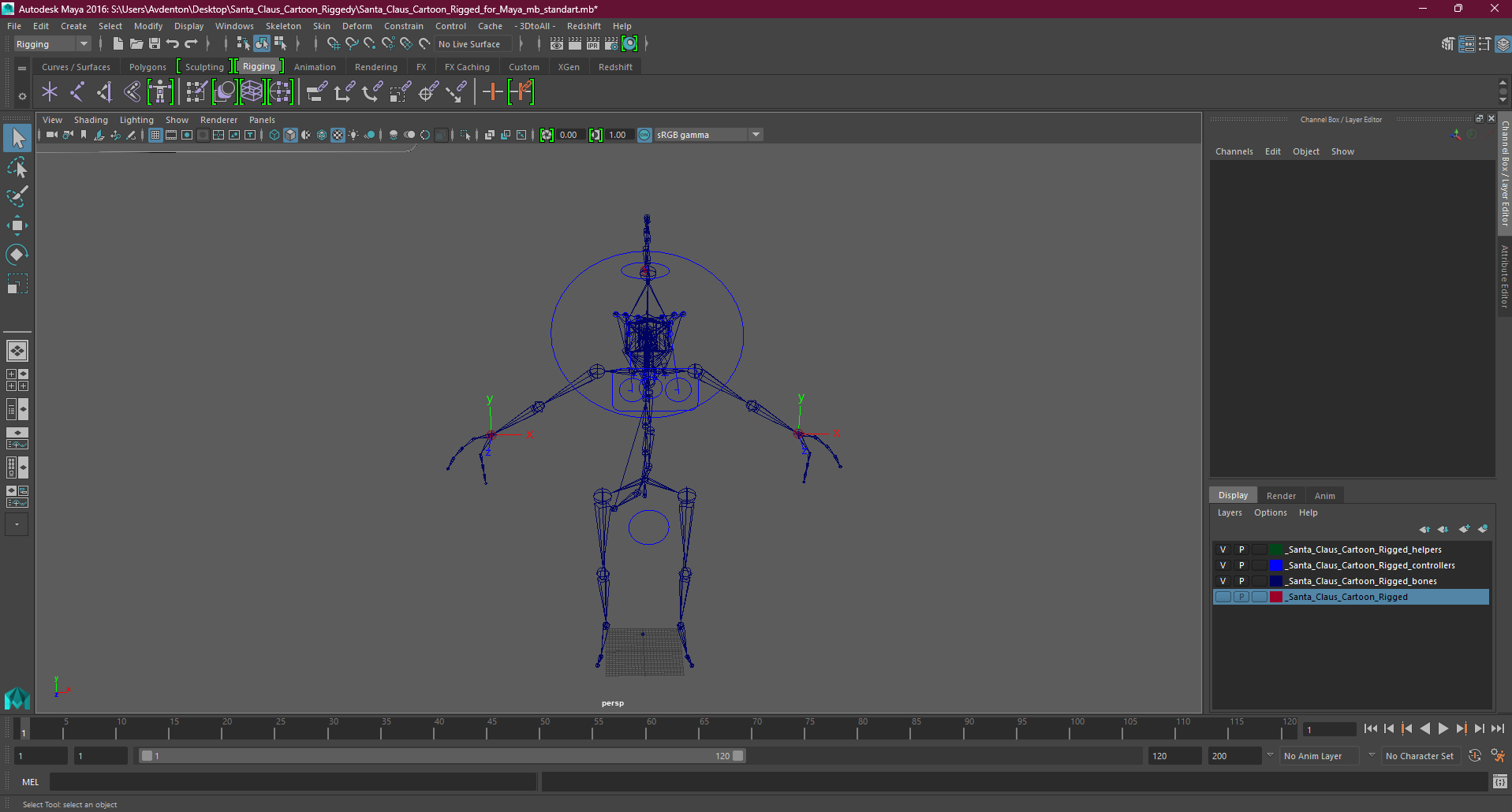
Task: Click the Open Scene folder icon
Action: (136, 44)
